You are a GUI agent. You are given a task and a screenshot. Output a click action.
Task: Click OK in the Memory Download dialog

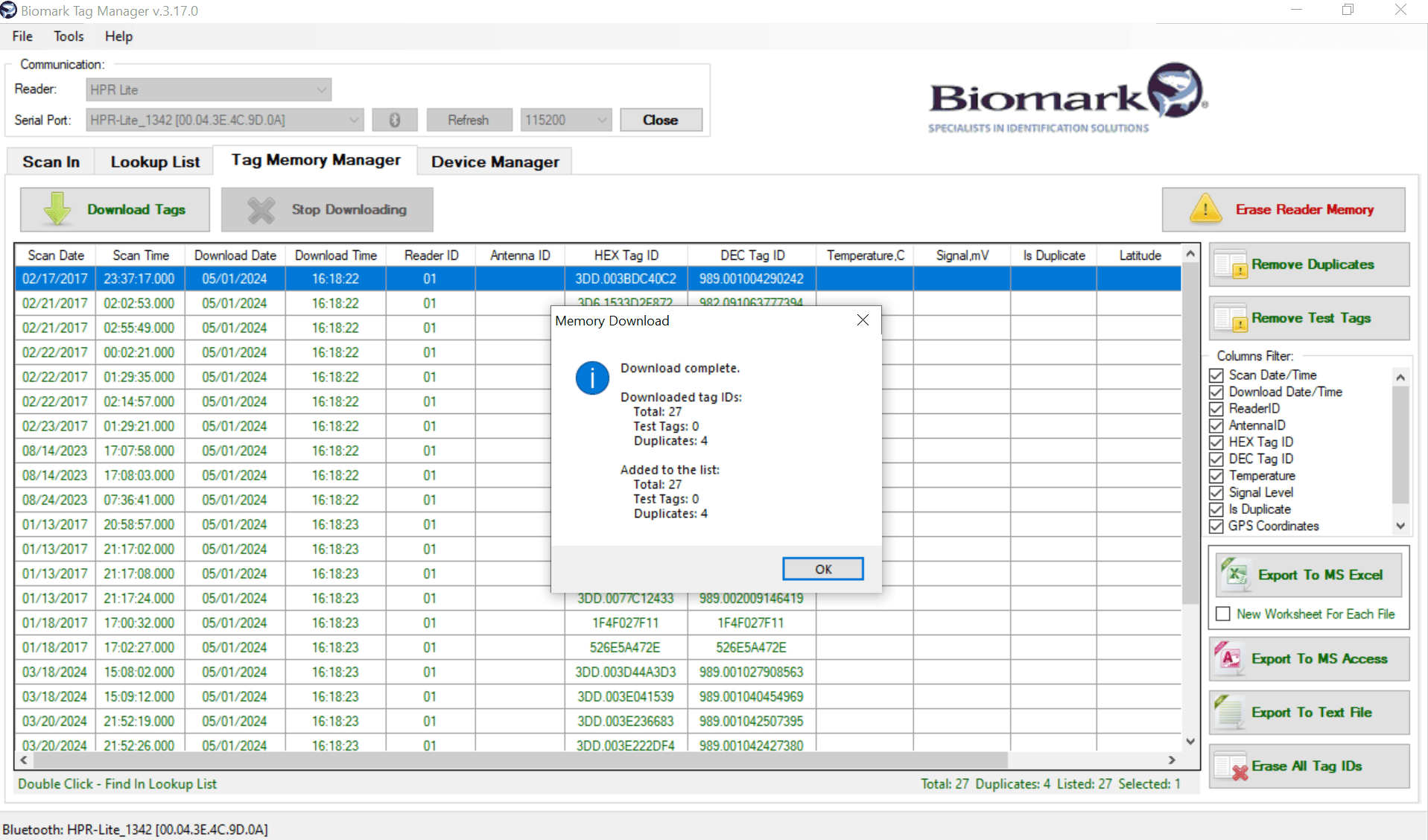click(x=822, y=568)
